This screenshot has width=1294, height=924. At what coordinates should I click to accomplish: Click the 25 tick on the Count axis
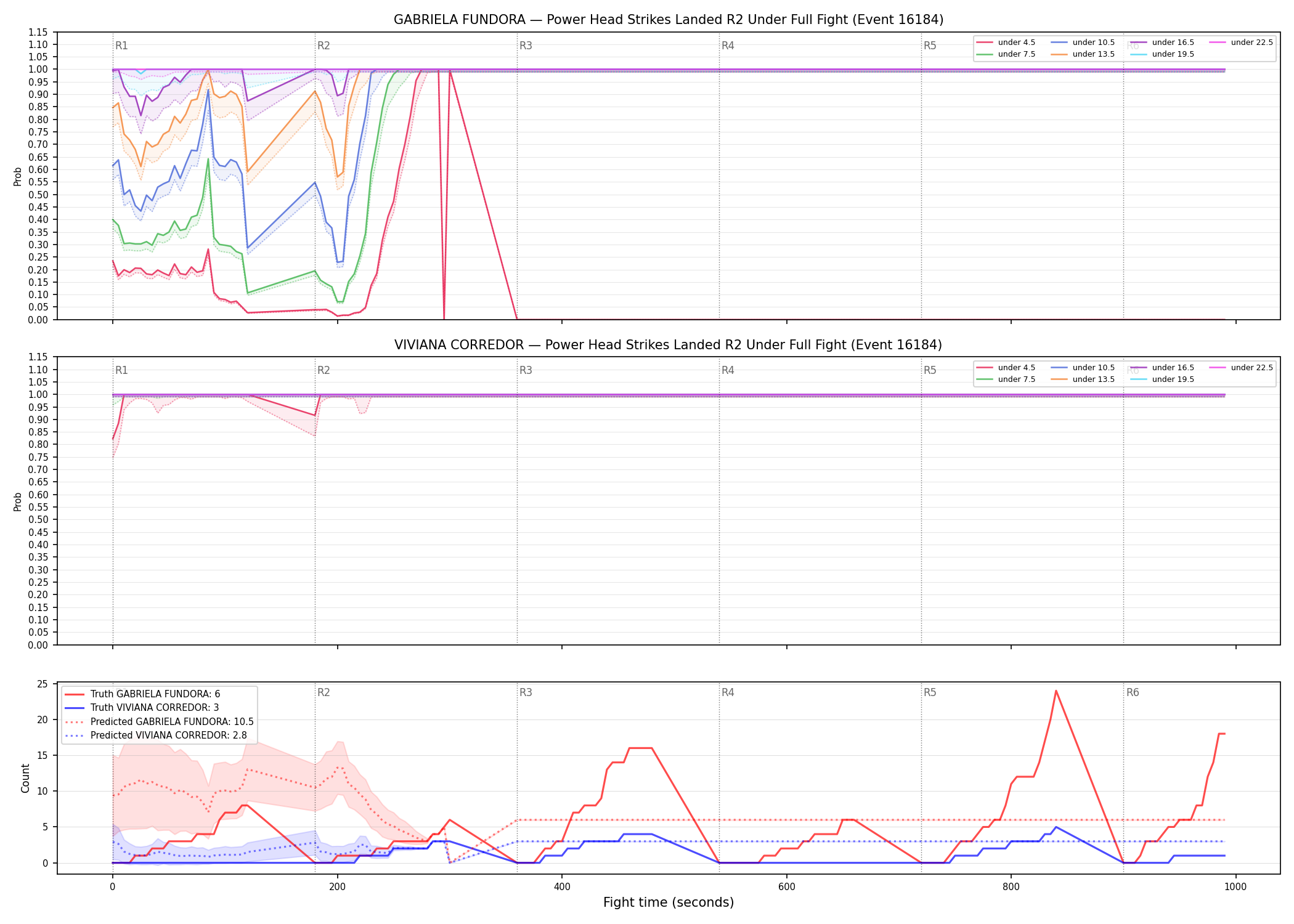tap(43, 684)
